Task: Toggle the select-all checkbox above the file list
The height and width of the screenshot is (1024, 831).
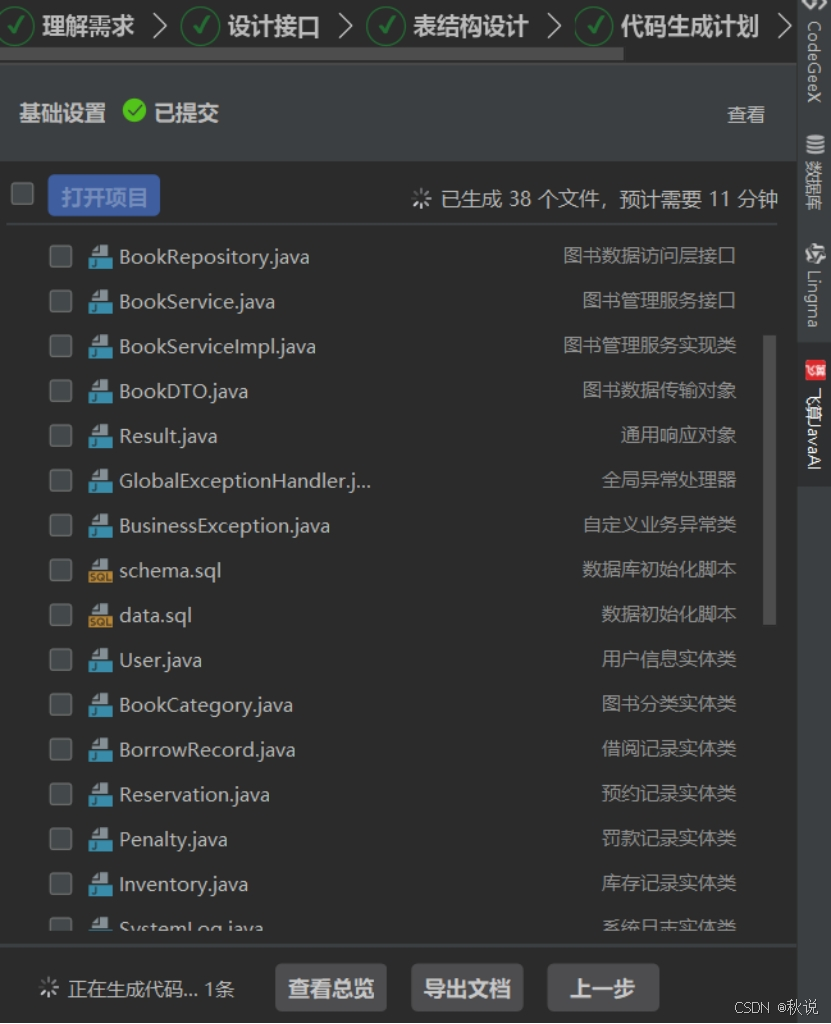Action: pyautogui.click(x=21, y=195)
